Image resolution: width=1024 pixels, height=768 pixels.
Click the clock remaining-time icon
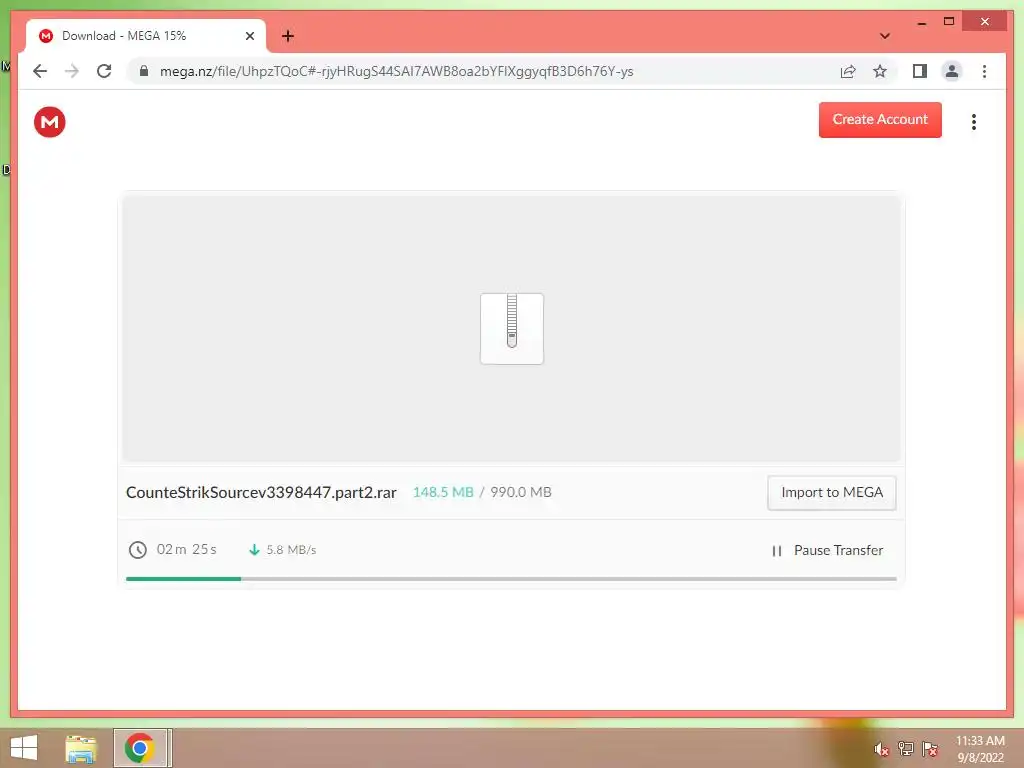[137, 550]
